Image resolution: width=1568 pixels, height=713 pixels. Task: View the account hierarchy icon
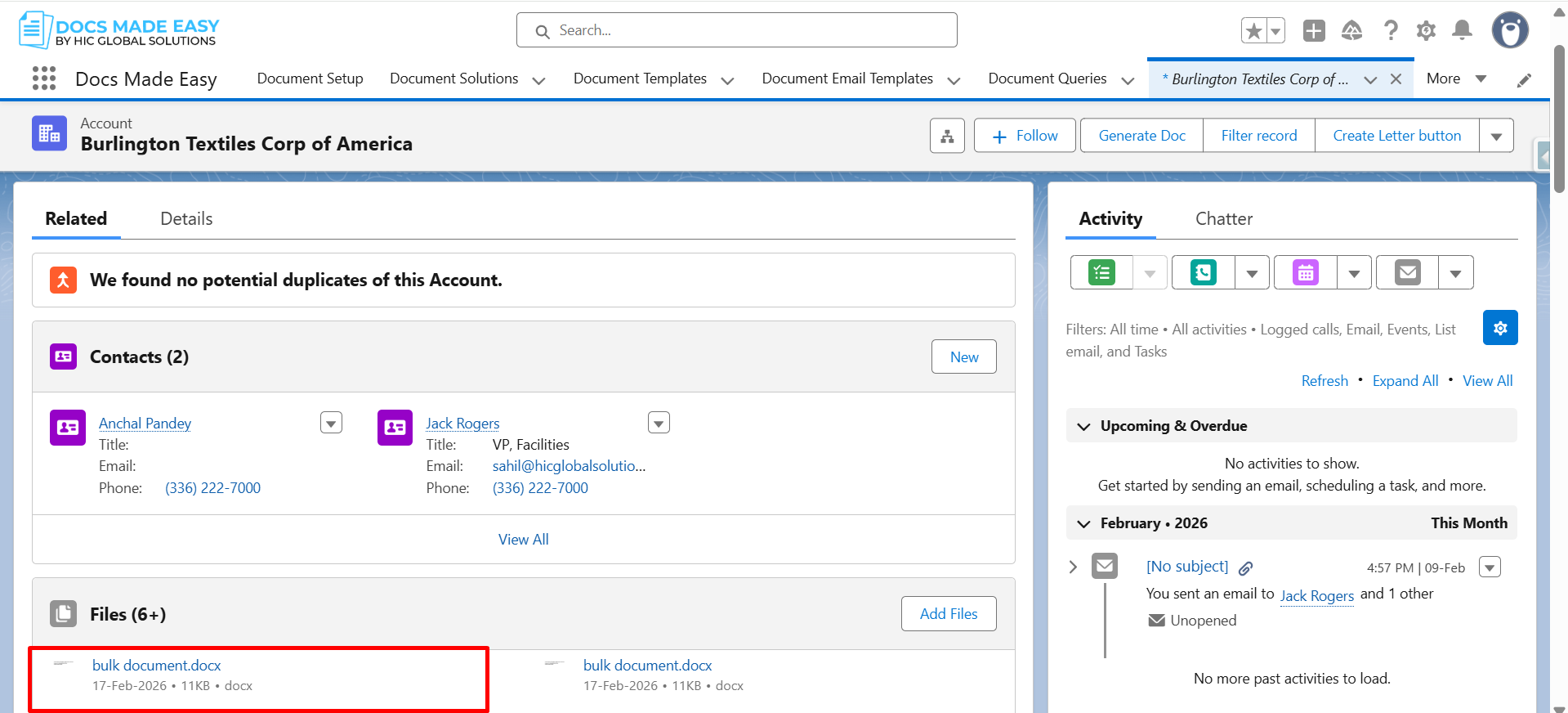click(x=947, y=136)
